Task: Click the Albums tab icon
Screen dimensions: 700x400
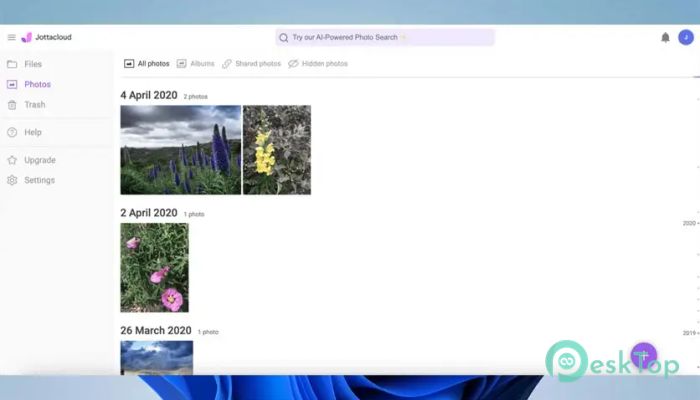Action: click(x=181, y=63)
